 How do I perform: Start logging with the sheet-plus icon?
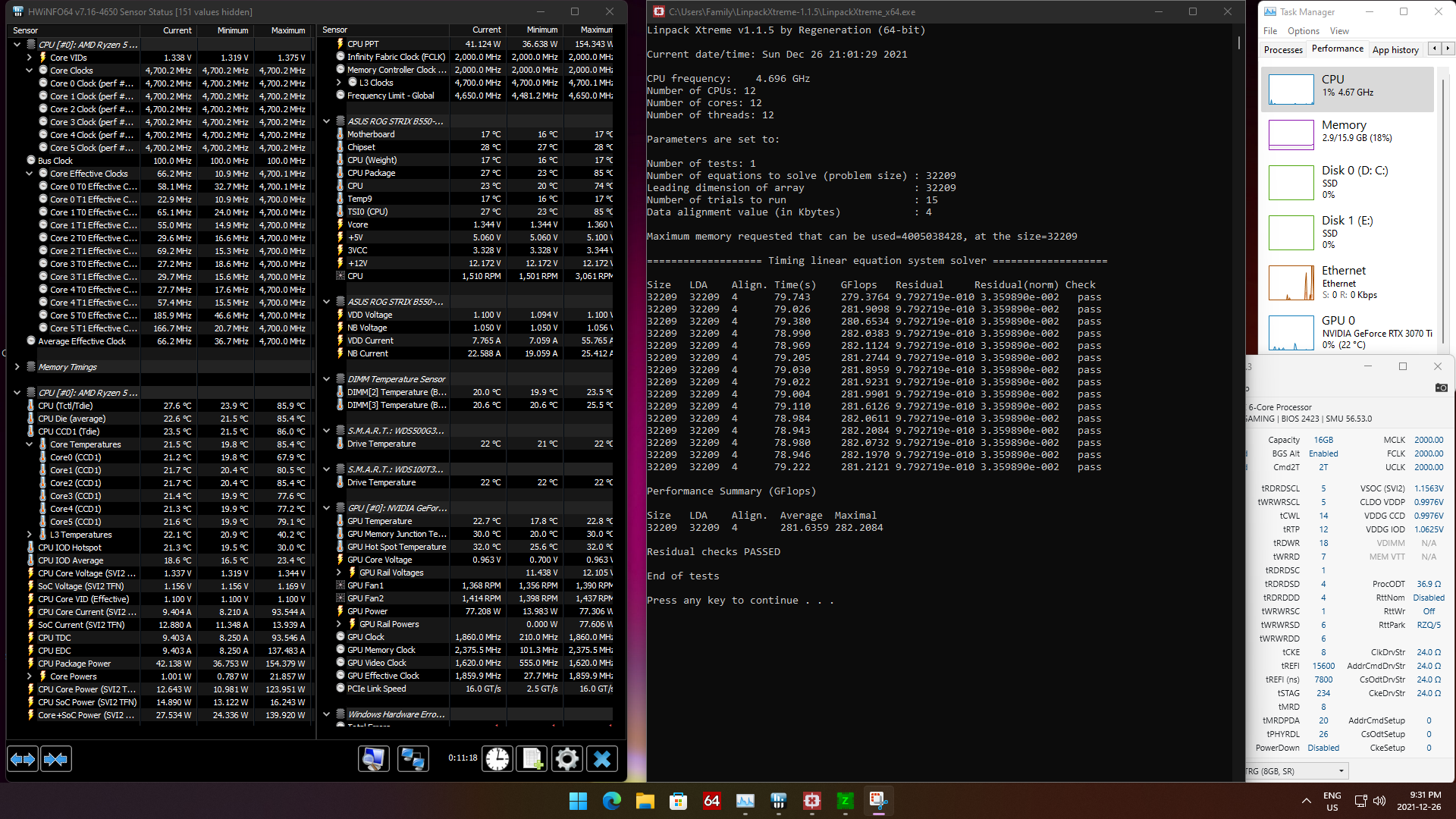532,759
